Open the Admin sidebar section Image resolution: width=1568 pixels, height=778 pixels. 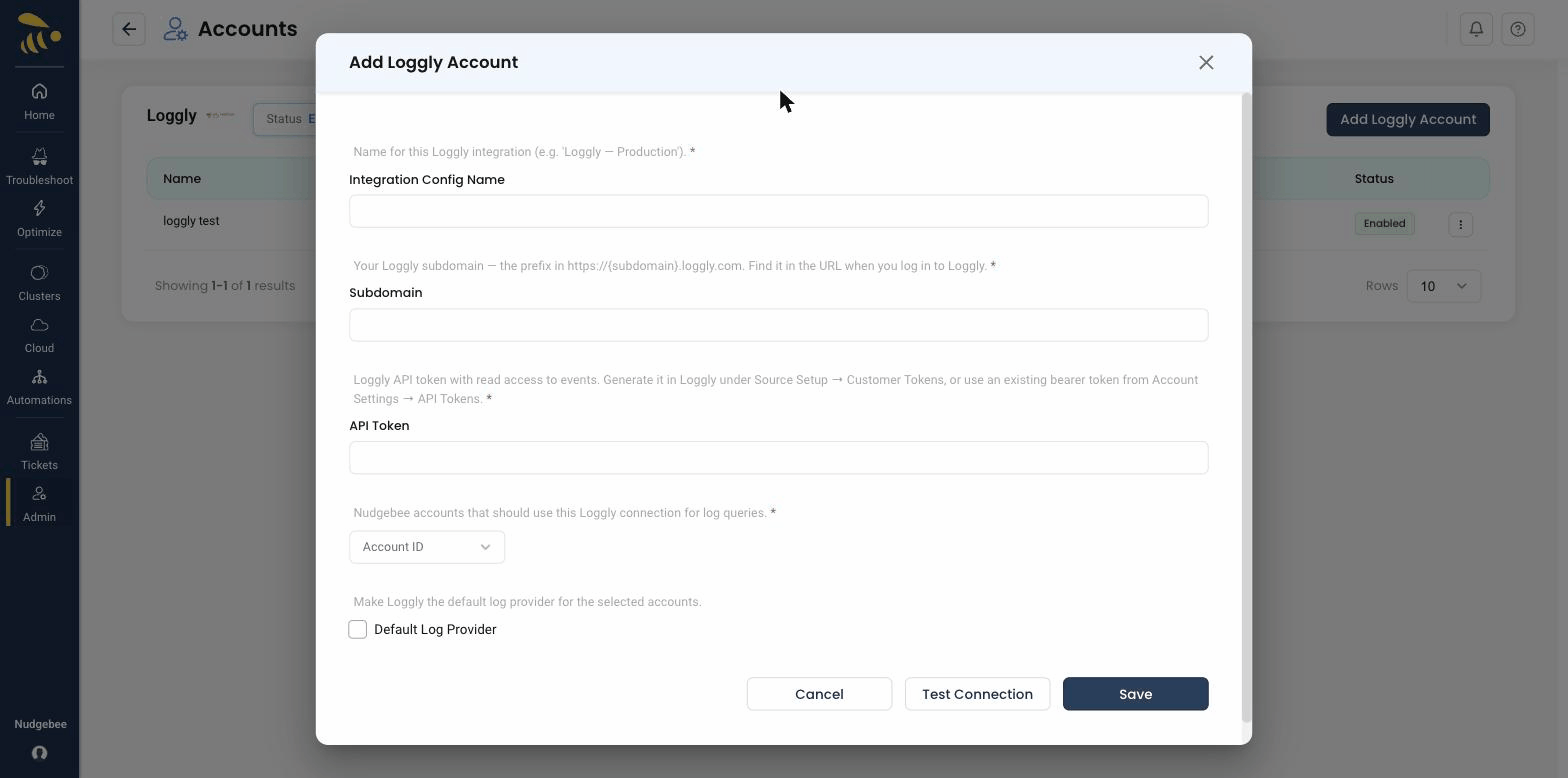coord(39,504)
